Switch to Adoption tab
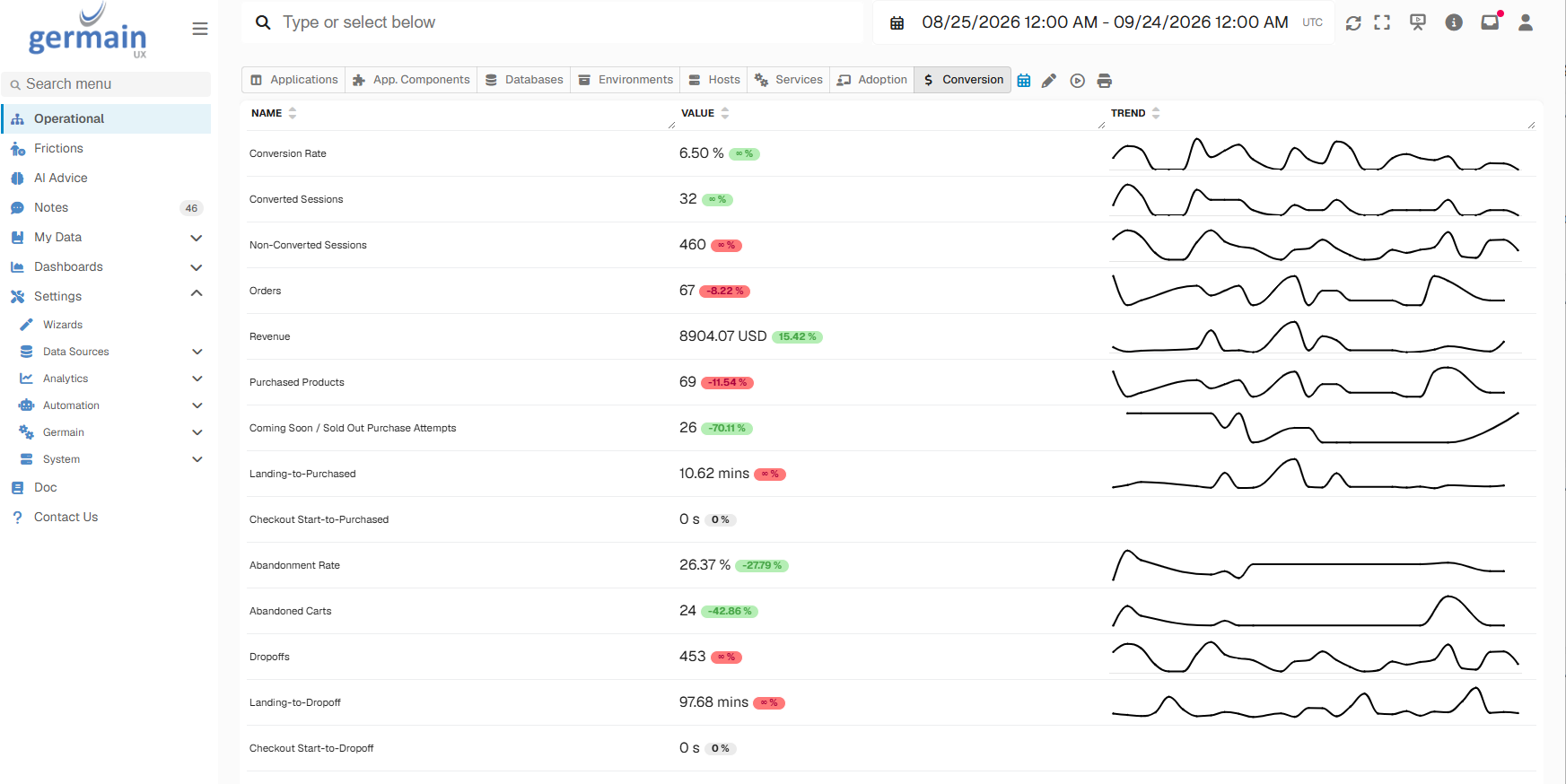The image size is (1566, 784). point(872,80)
